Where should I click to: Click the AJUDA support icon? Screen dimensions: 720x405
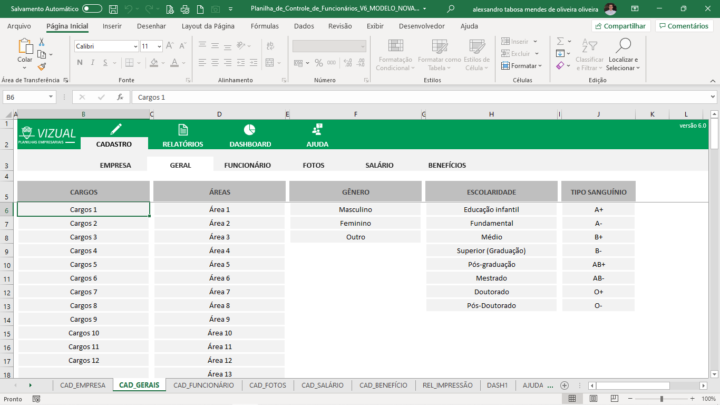(x=317, y=130)
